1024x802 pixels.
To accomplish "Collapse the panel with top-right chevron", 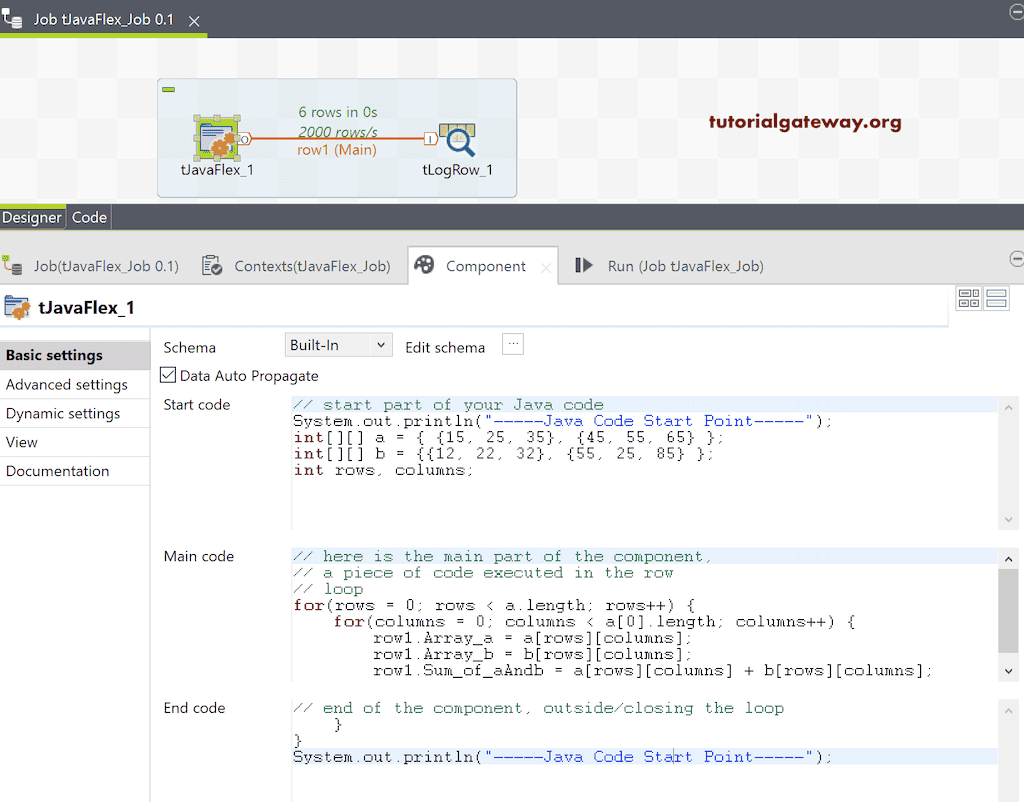I will click(x=1016, y=257).
